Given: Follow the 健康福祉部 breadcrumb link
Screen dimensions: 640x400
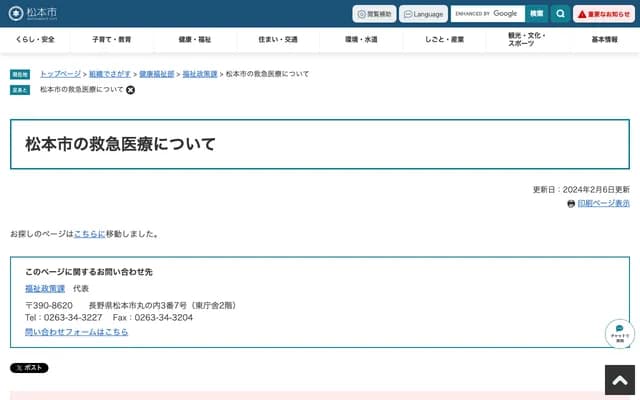Looking at the screenshot, I should pos(157,74).
